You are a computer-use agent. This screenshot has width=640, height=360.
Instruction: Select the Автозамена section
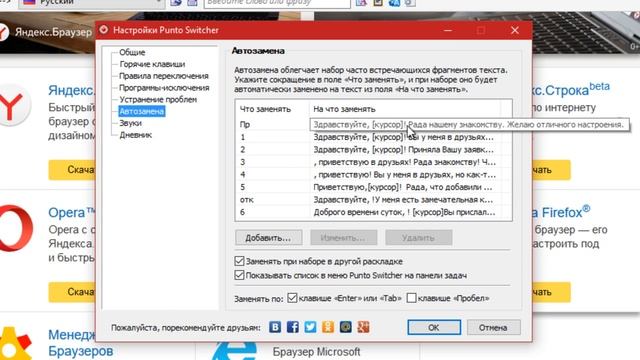pyautogui.click(x=142, y=111)
